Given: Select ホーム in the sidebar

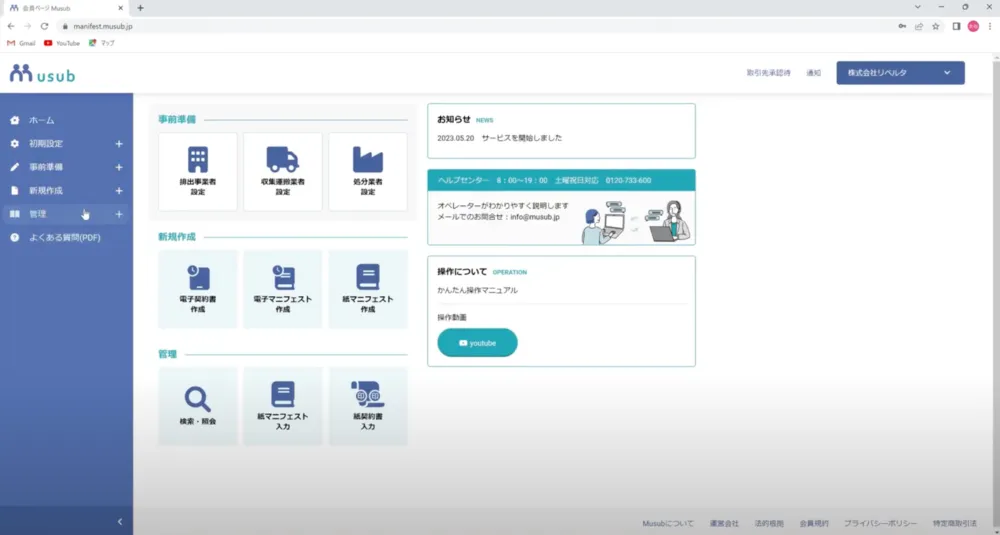Looking at the screenshot, I should click(x=42, y=120).
